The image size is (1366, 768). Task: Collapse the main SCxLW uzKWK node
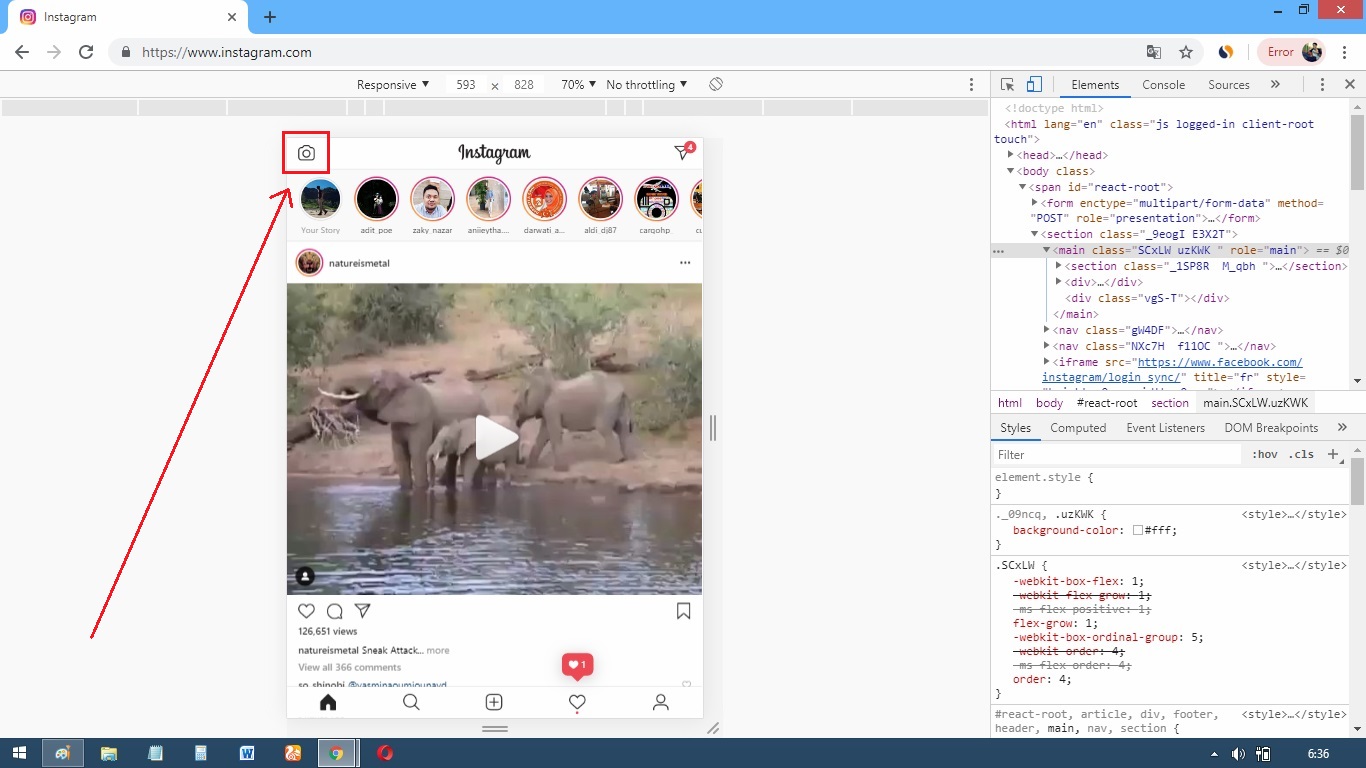1047,250
